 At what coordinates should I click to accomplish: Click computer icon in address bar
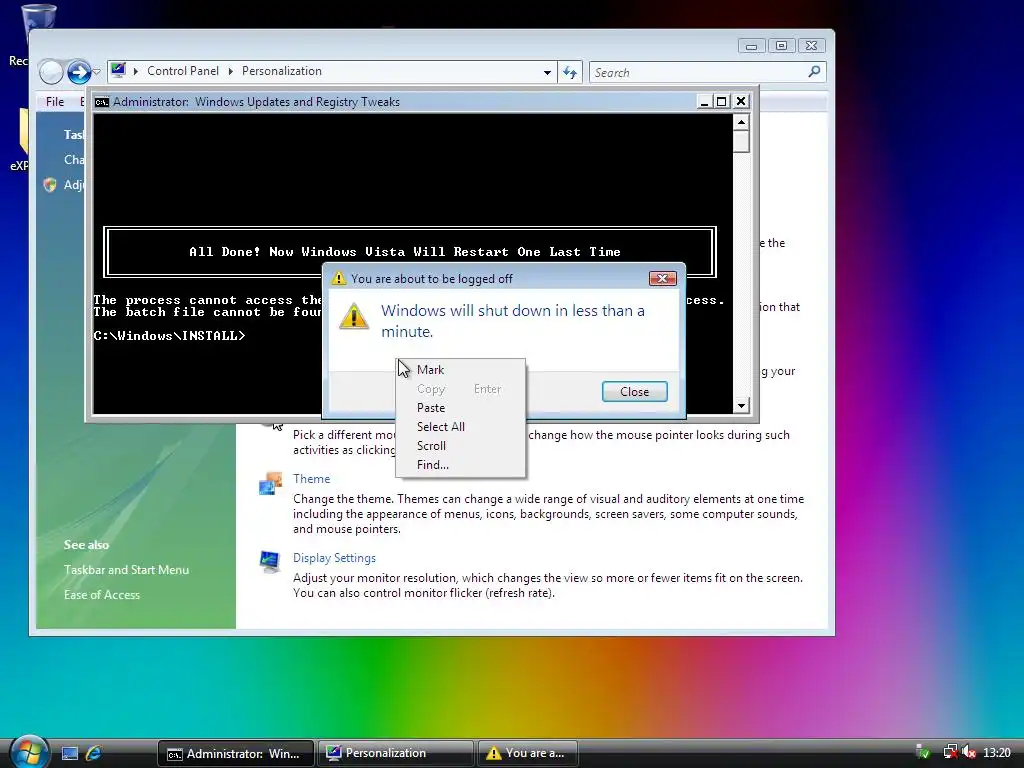118,70
